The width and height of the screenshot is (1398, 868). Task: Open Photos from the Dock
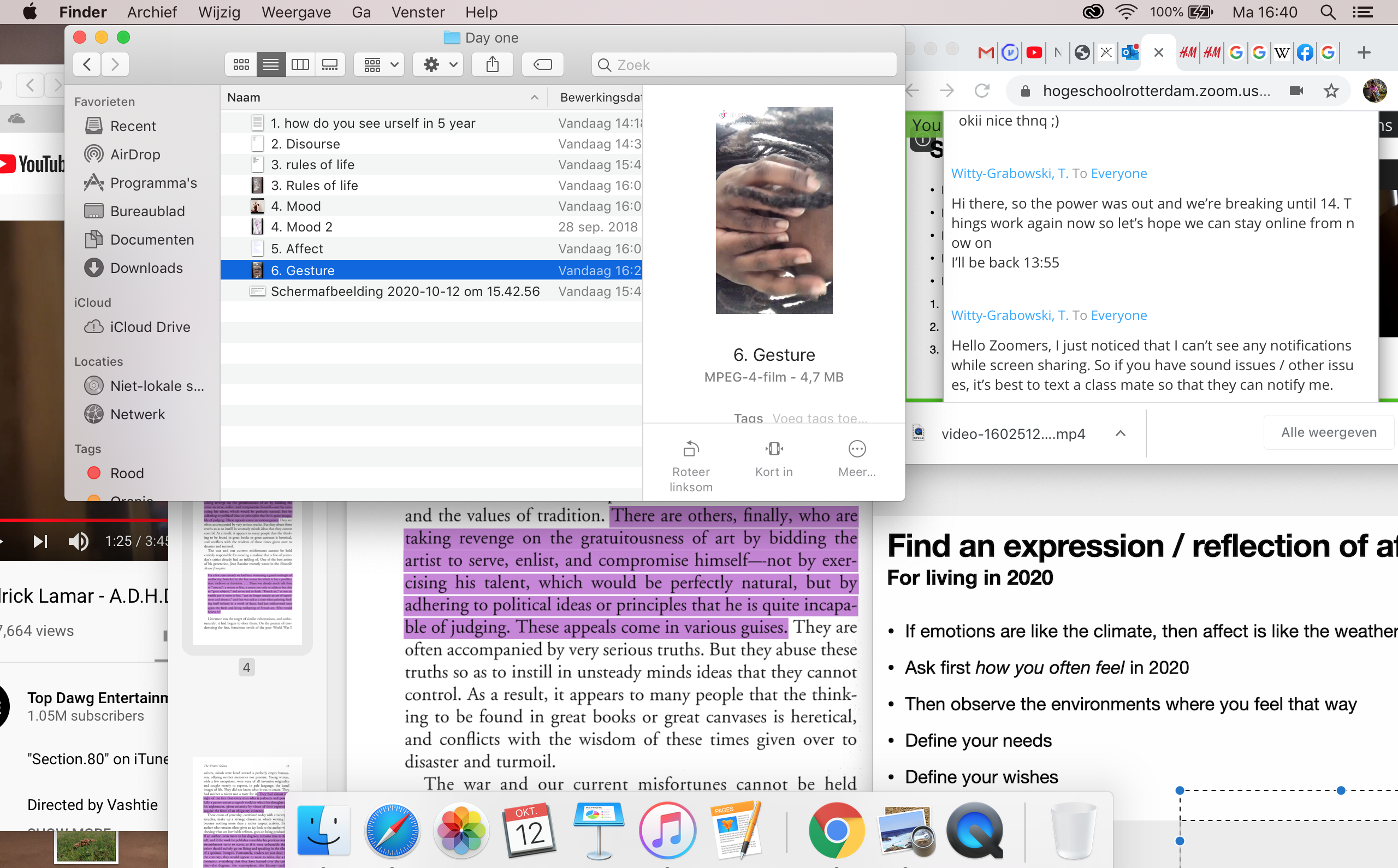click(461, 831)
